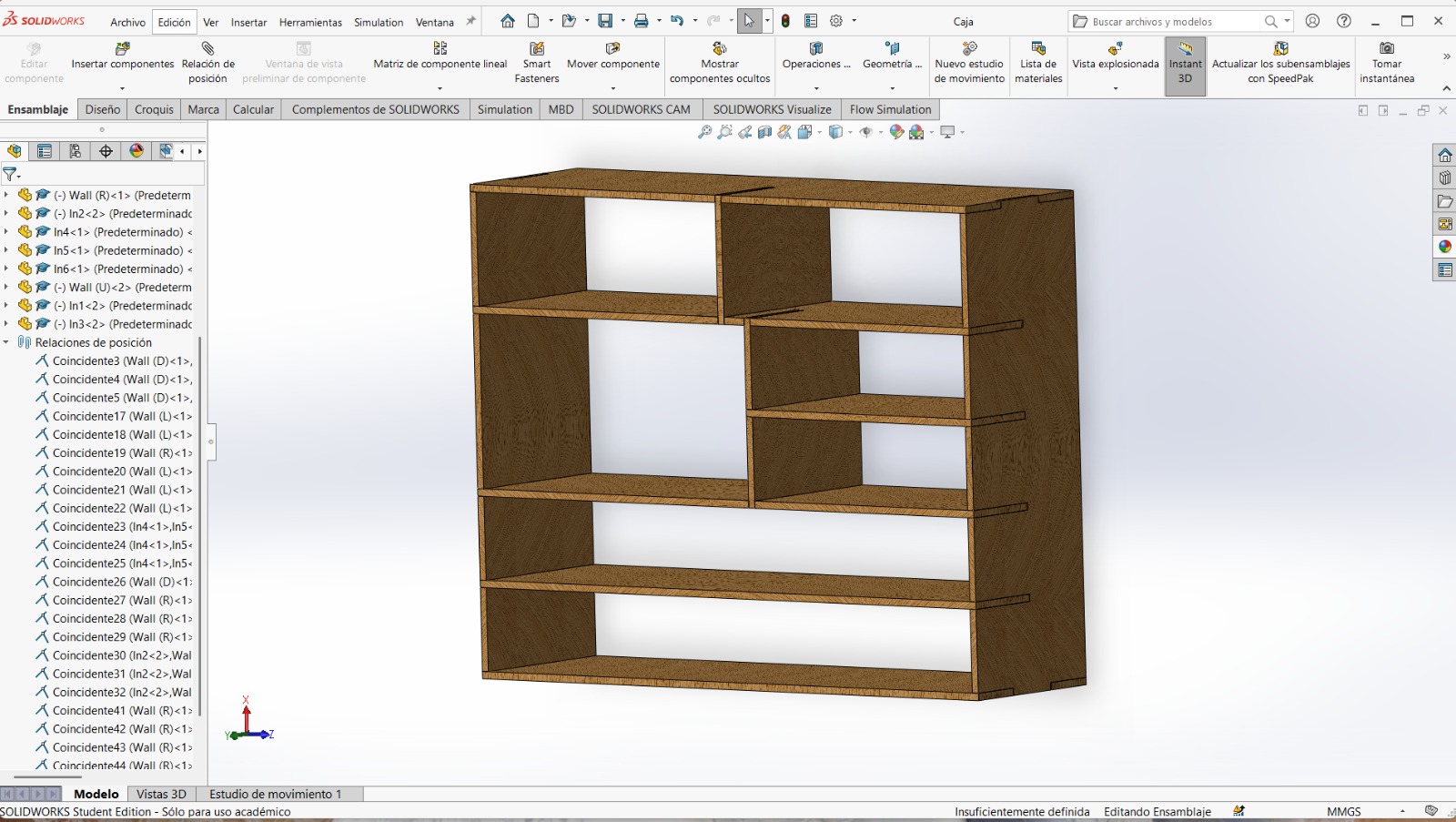Click the Open file icon

[x=569, y=21]
